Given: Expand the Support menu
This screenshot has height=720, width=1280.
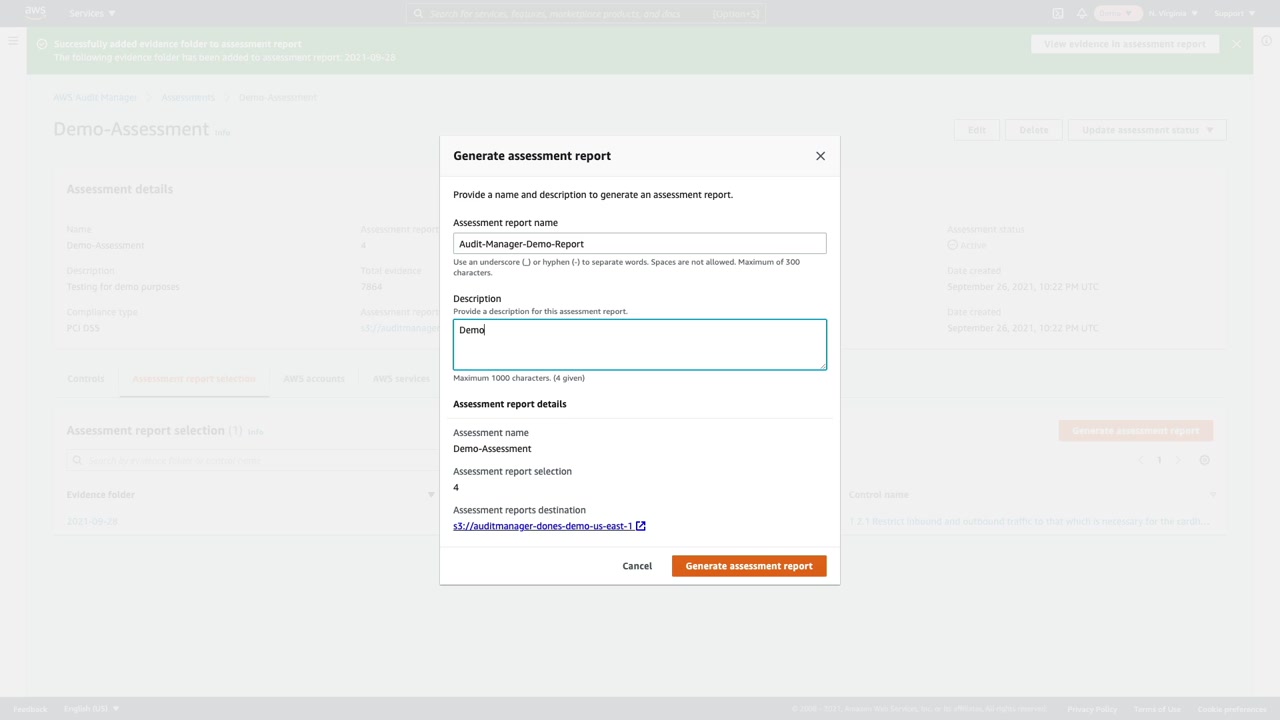Looking at the screenshot, I should click(x=1233, y=13).
